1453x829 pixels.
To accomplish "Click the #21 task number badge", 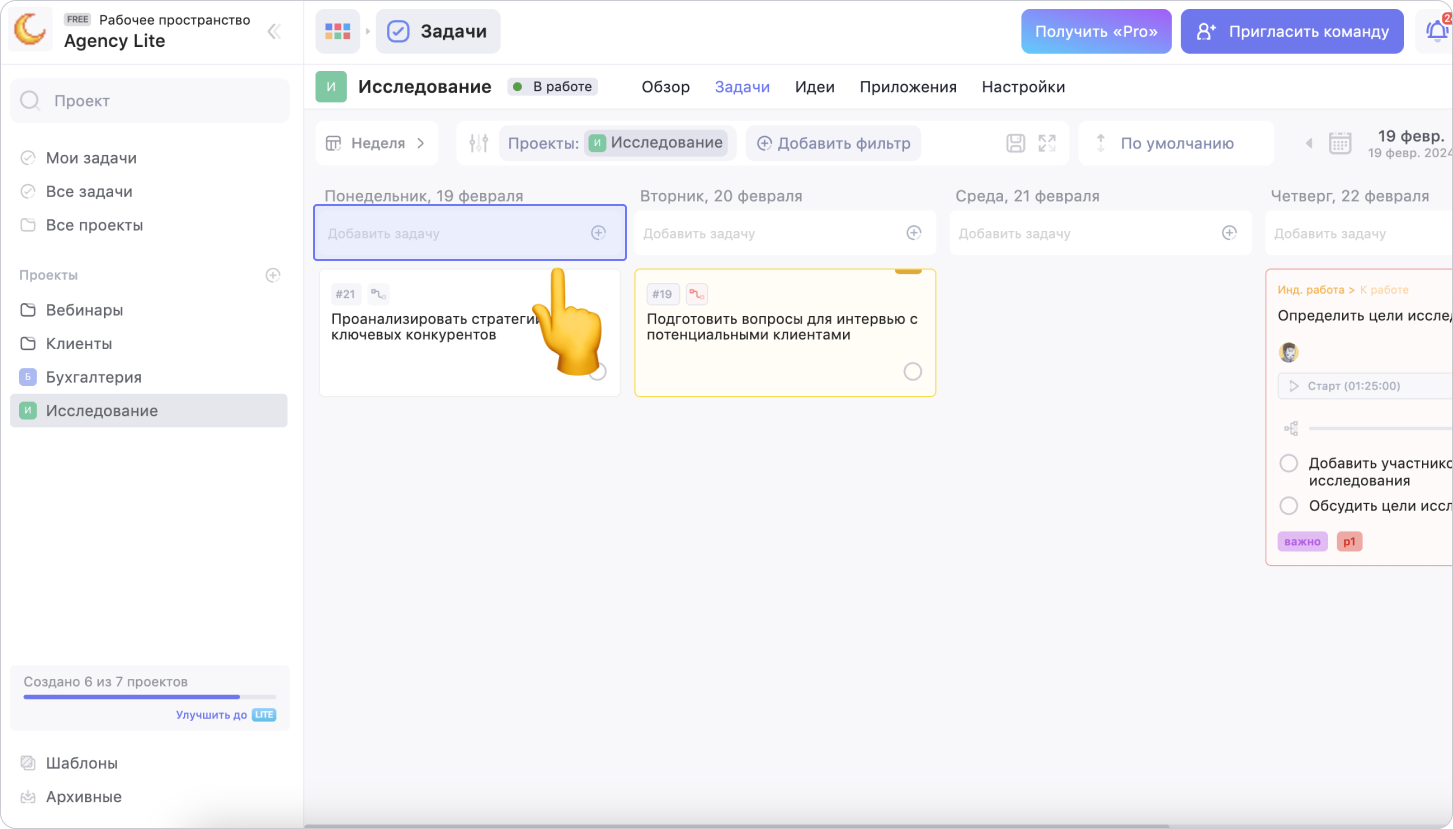I will tap(346, 294).
